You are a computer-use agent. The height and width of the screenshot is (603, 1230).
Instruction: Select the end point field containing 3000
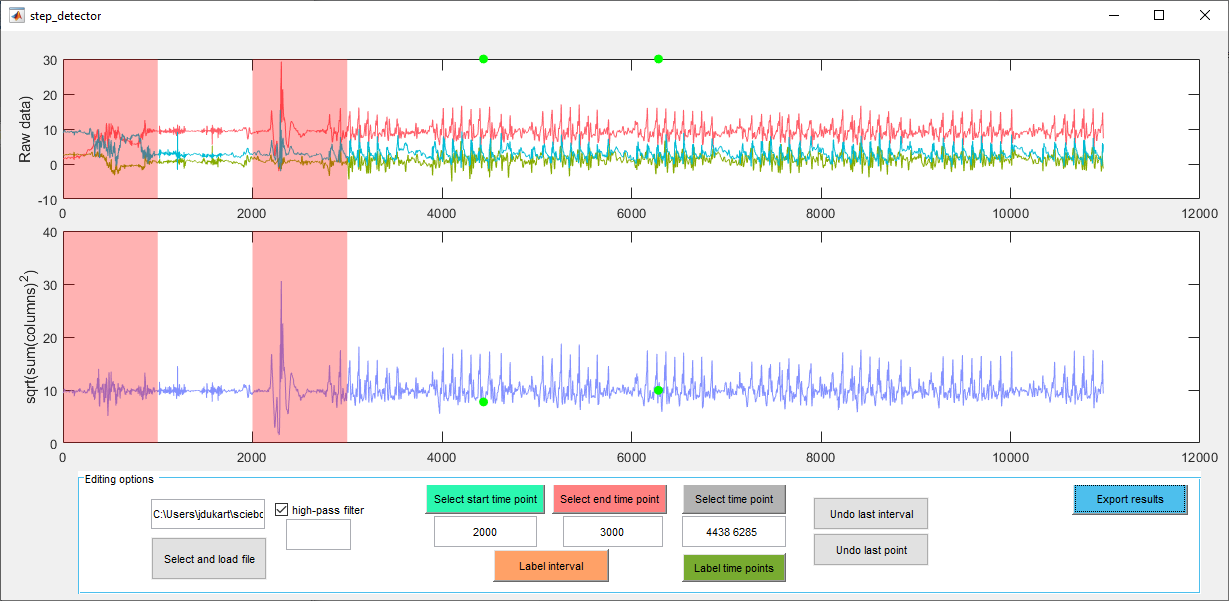(611, 531)
